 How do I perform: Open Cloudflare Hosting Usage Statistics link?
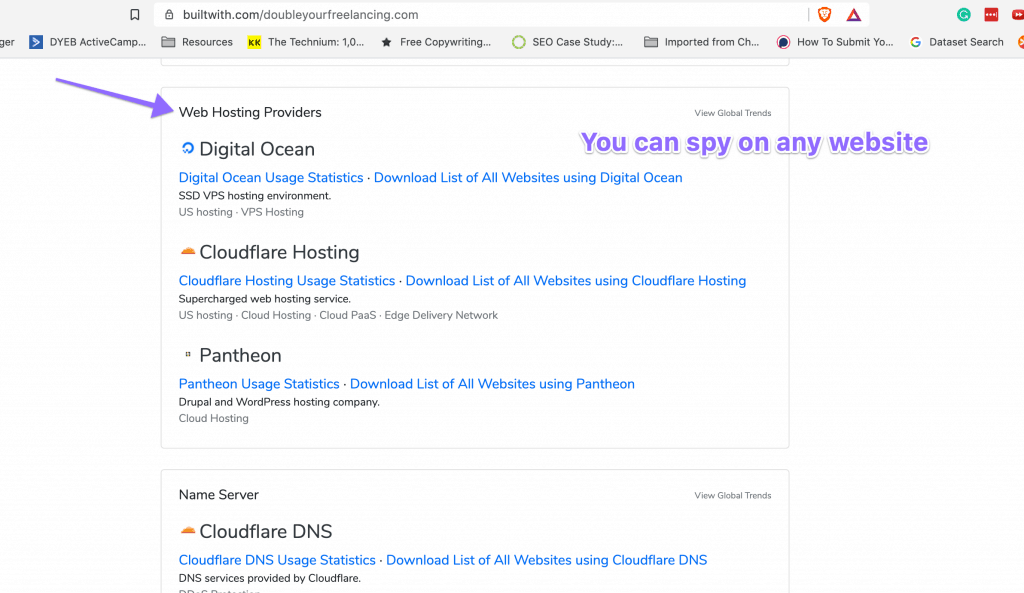pyautogui.click(x=287, y=281)
